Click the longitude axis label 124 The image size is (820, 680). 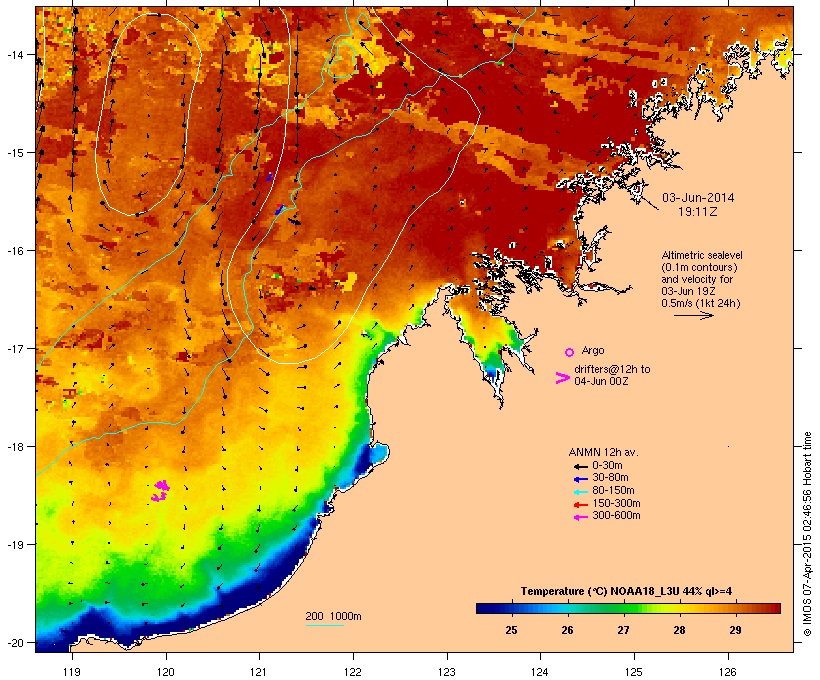(x=540, y=672)
